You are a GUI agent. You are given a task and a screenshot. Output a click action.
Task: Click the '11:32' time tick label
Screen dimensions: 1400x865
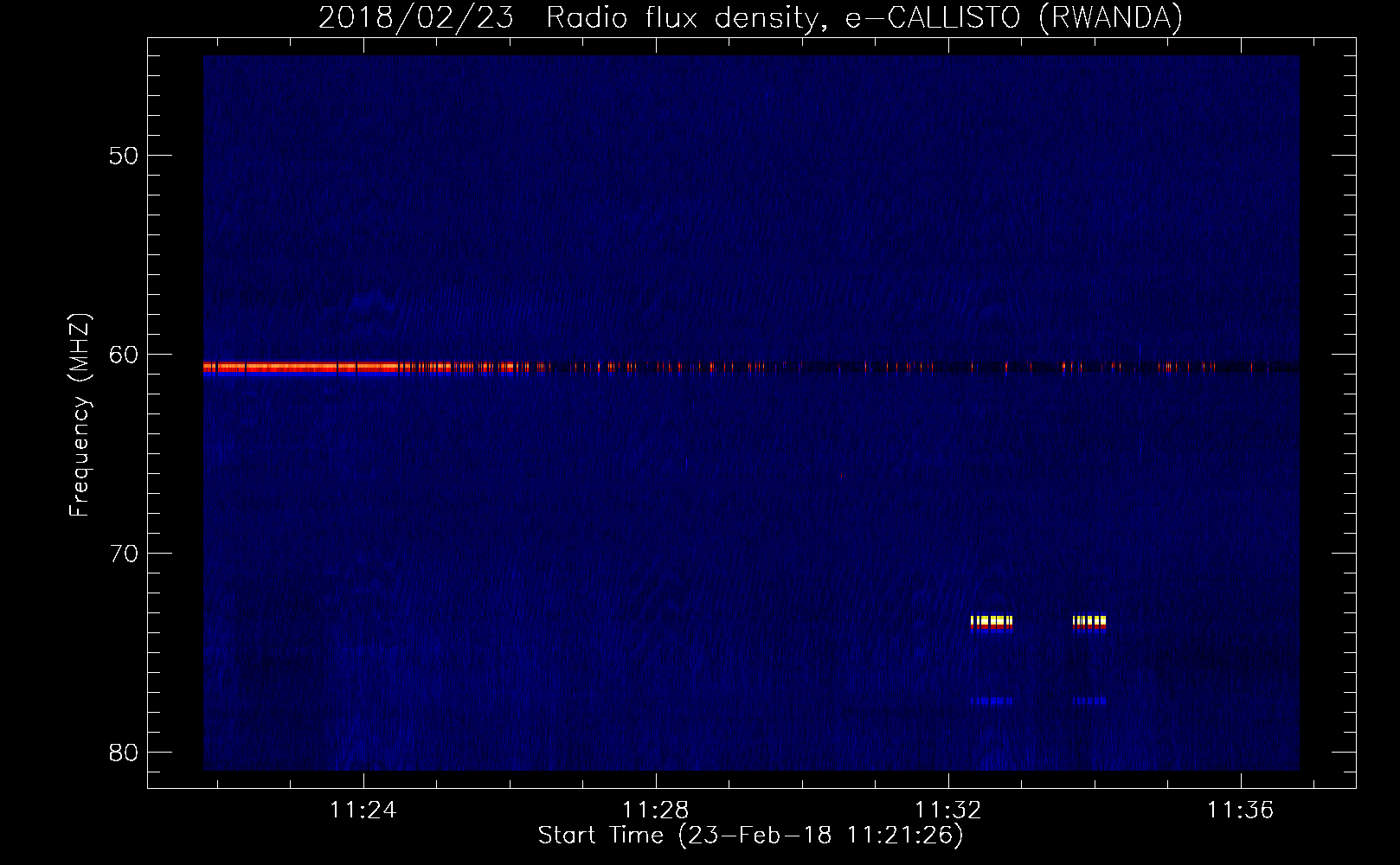pos(948,810)
